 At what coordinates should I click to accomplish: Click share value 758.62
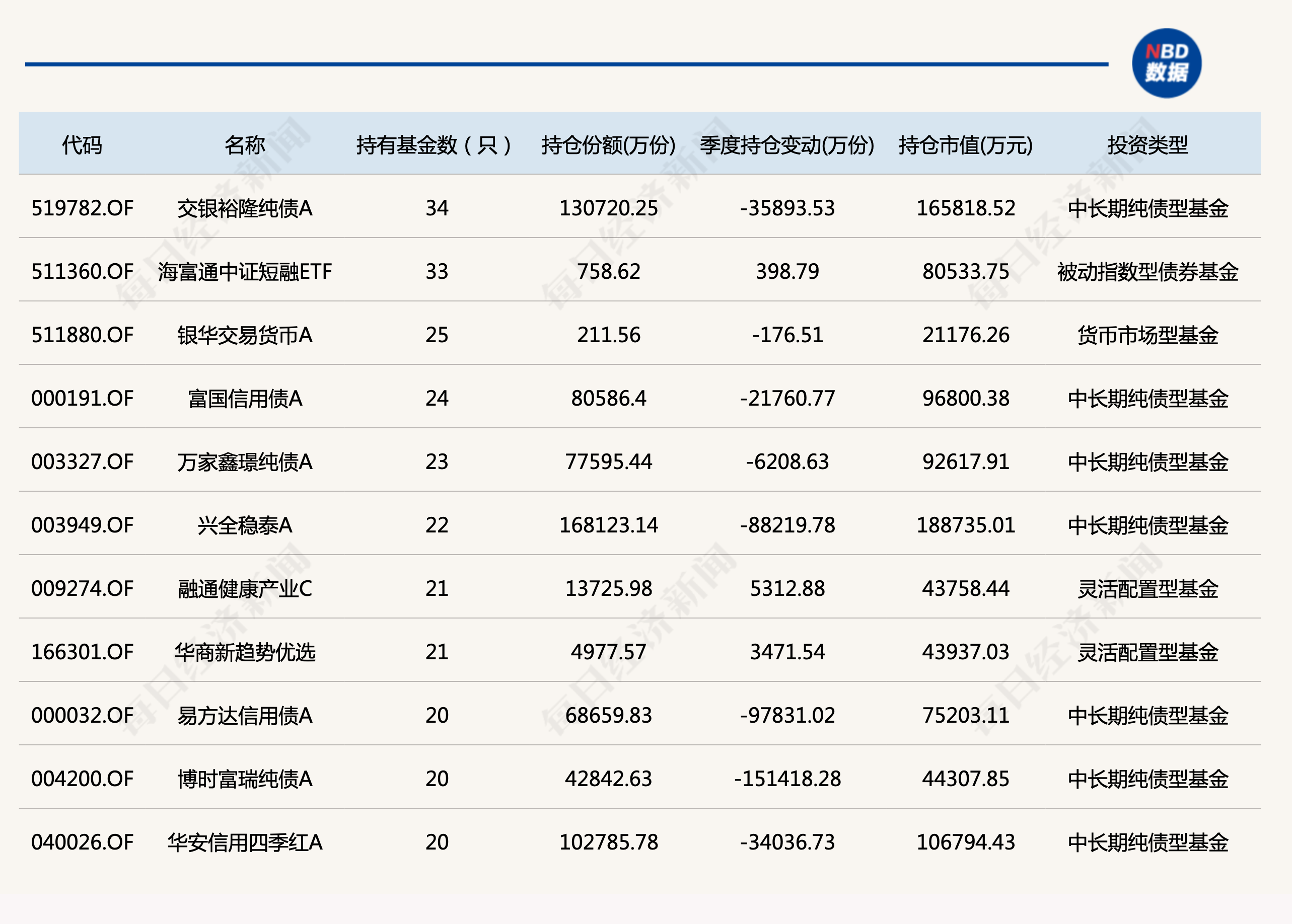click(x=608, y=271)
